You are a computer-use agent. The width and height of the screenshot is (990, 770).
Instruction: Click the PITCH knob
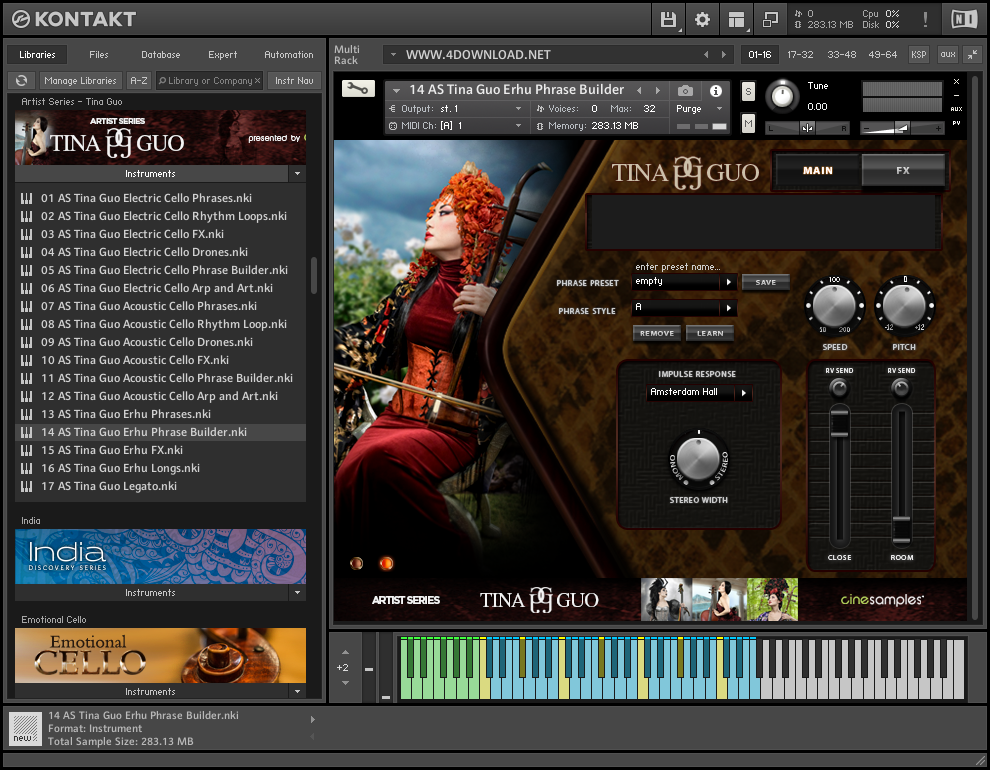pos(904,305)
